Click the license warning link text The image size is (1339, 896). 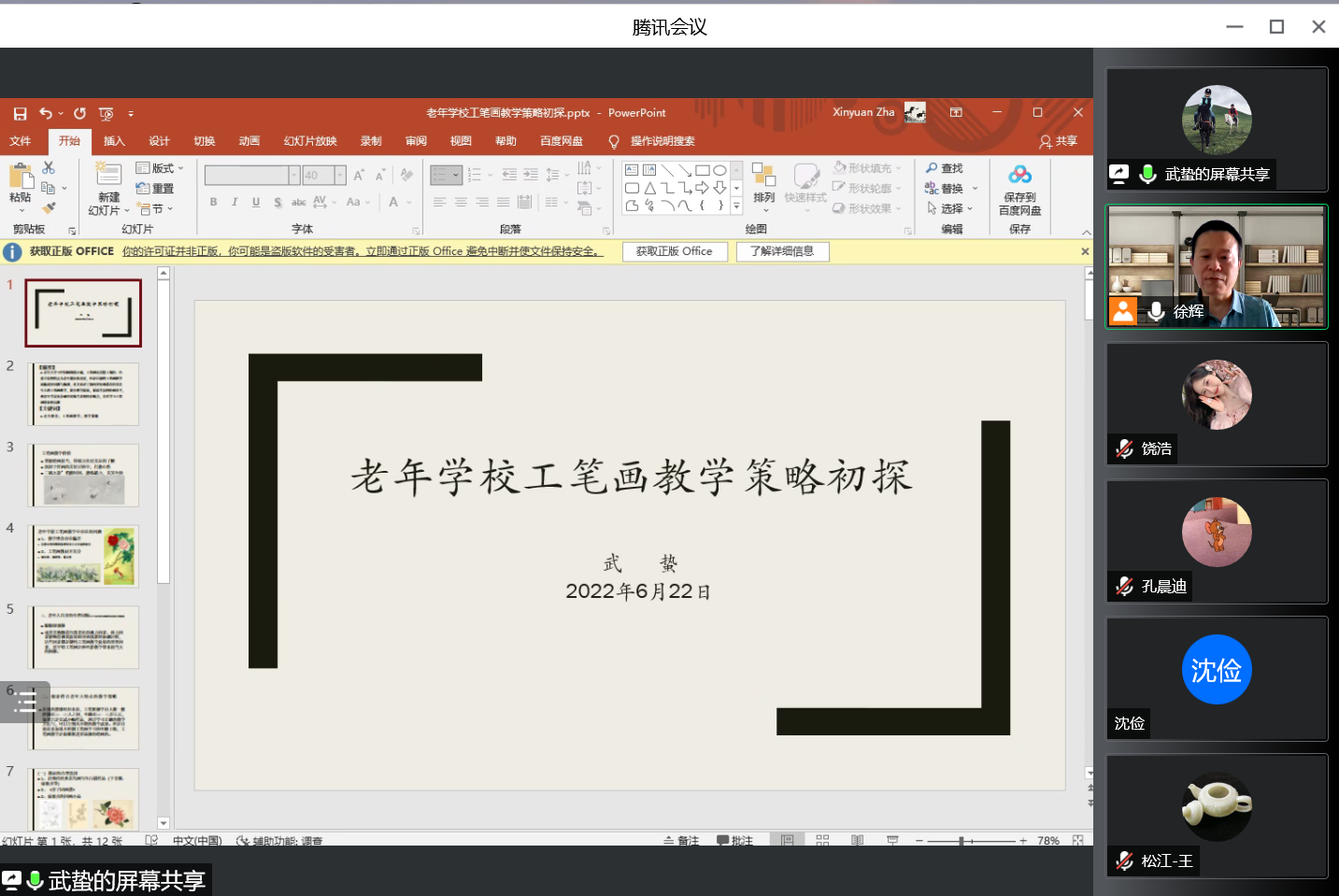[x=363, y=251]
